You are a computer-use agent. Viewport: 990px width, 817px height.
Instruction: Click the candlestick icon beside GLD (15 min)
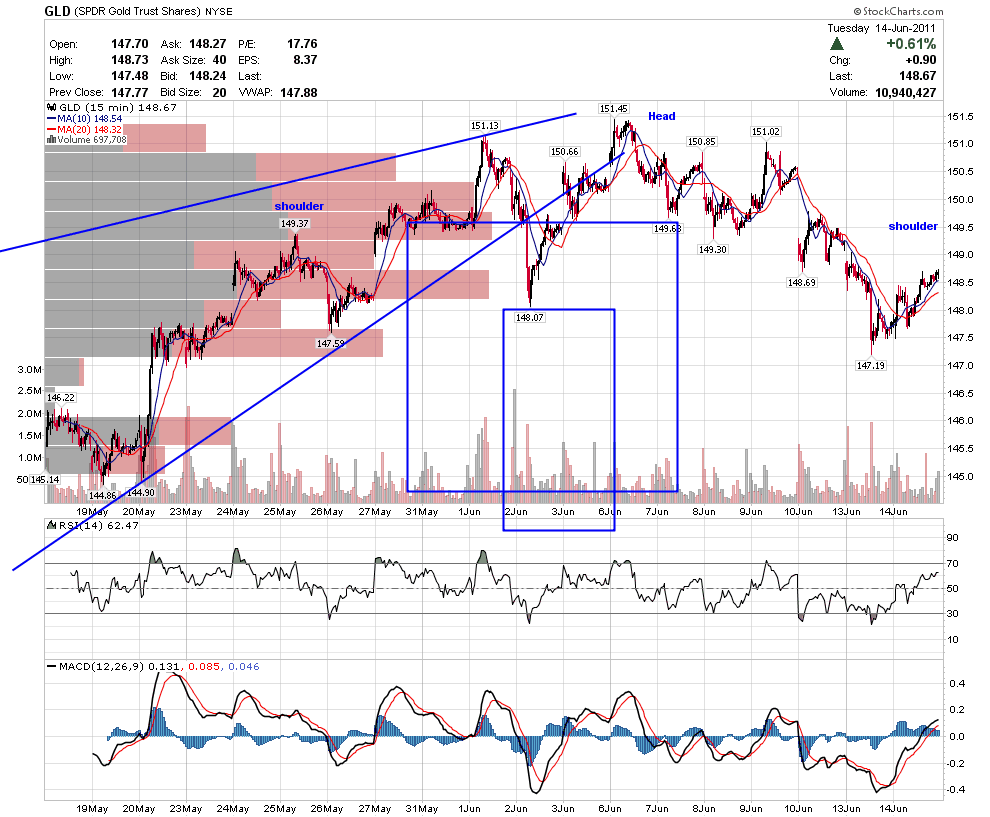tap(52, 107)
